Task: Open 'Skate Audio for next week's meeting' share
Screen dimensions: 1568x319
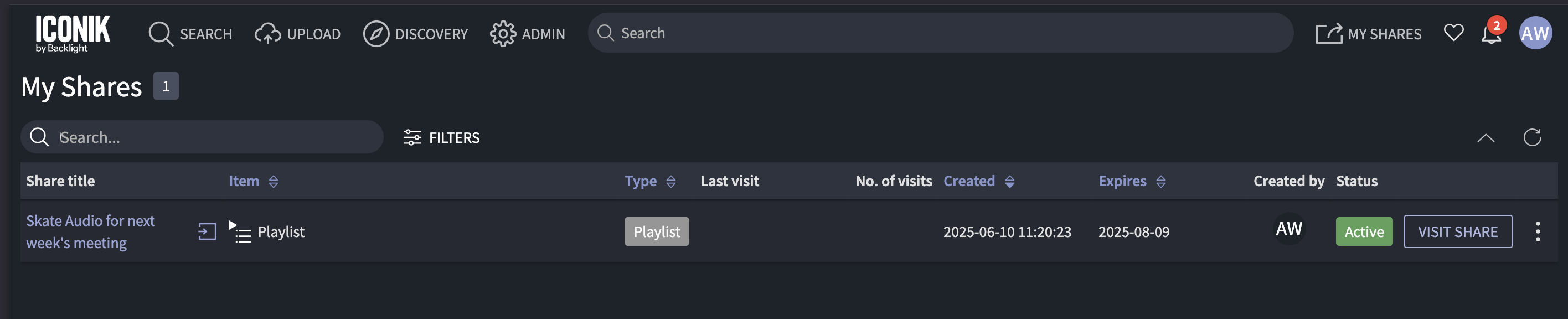Action: (x=90, y=231)
